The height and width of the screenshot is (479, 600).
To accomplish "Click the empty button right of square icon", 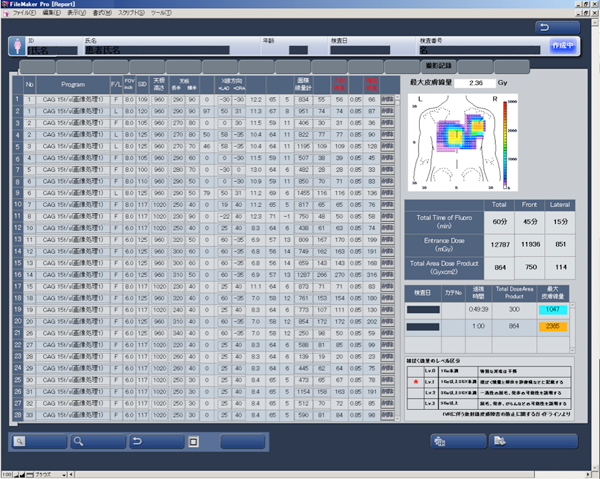I will coord(242,441).
